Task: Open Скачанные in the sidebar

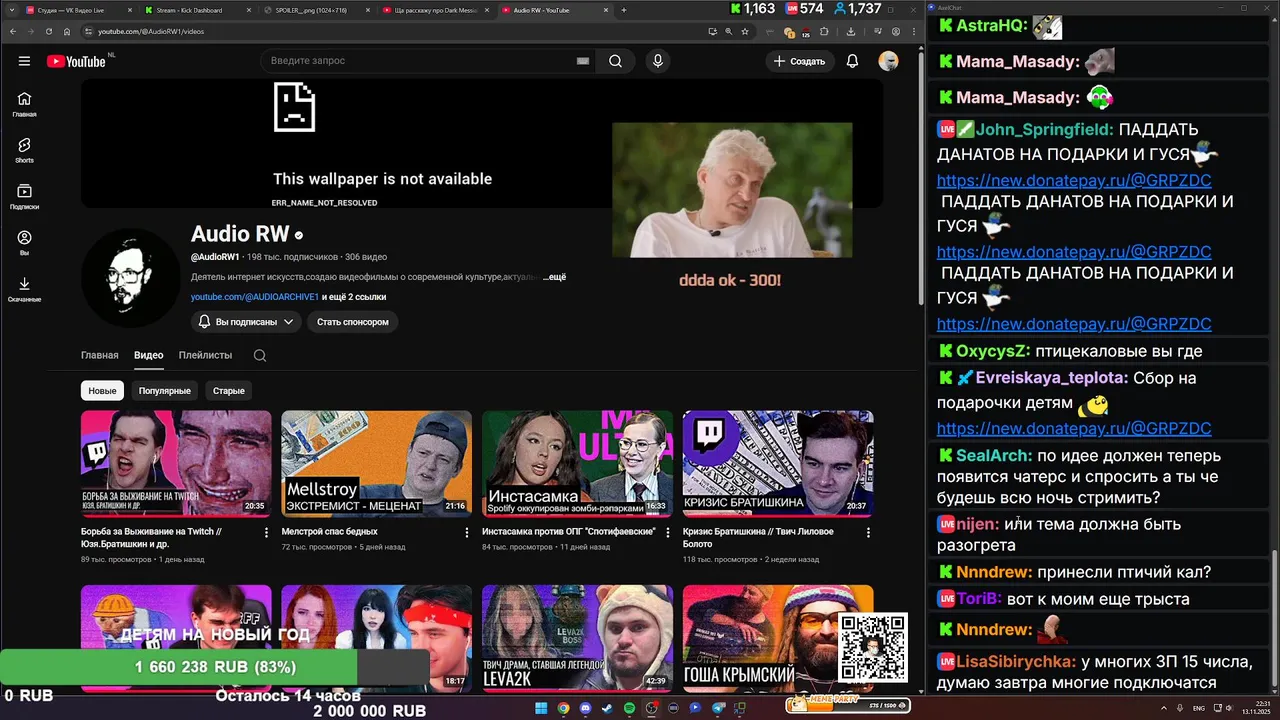Action: pos(24,289)
